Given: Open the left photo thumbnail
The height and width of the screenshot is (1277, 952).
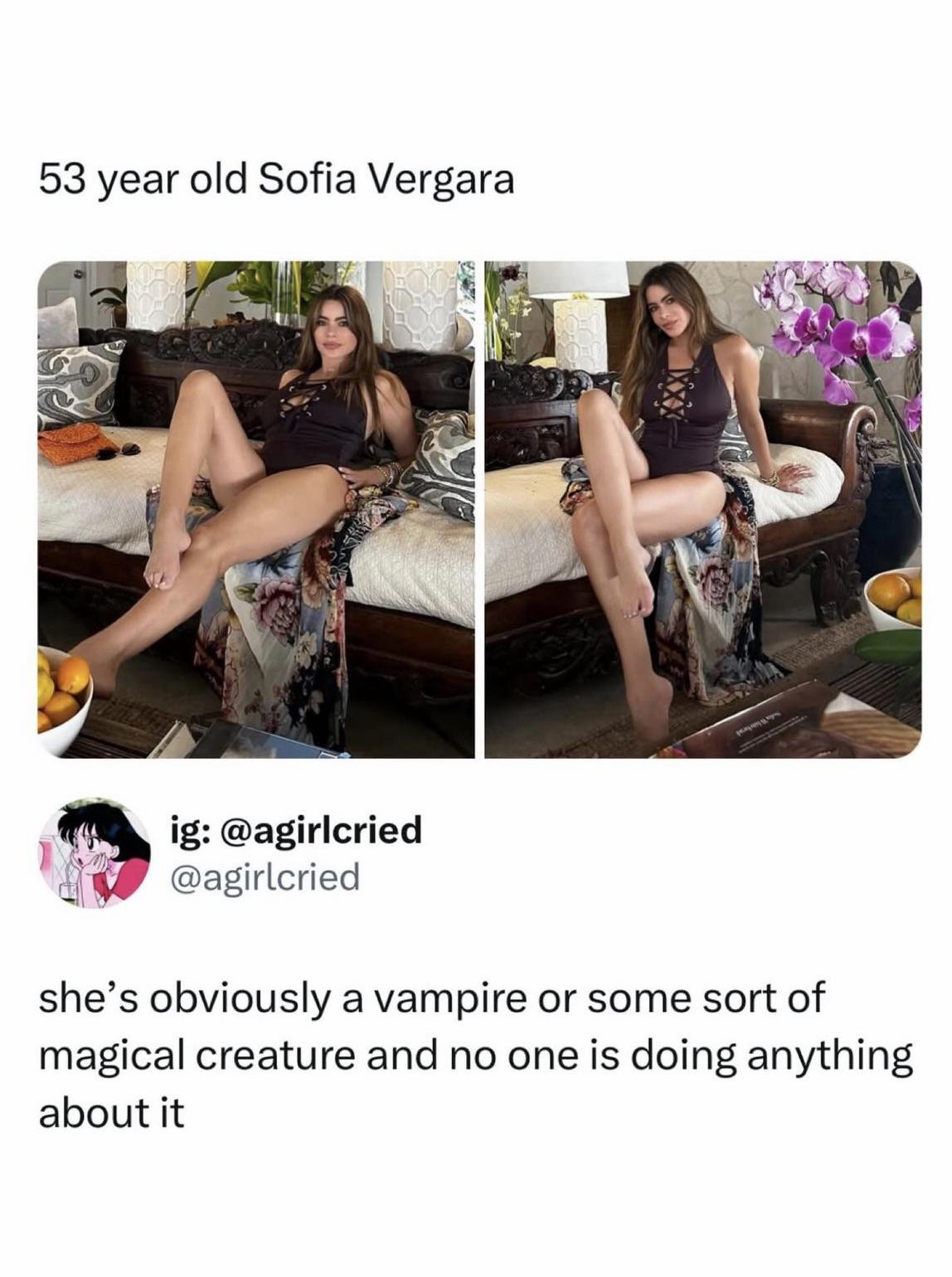Looking at the screenshot, I should click(x=256, y=509).
